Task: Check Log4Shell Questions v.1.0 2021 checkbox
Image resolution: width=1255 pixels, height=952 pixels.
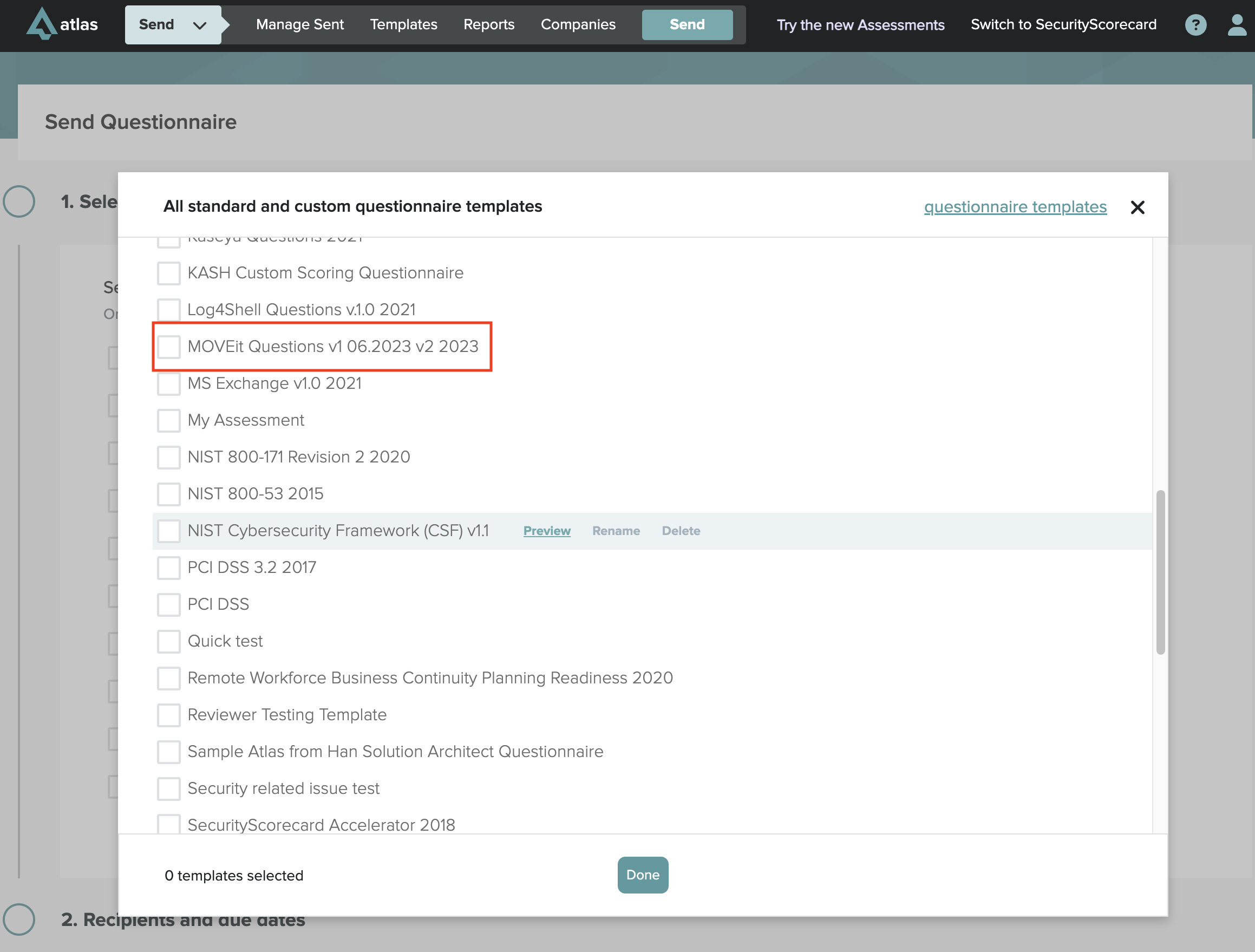Action: tap(168, 310)
